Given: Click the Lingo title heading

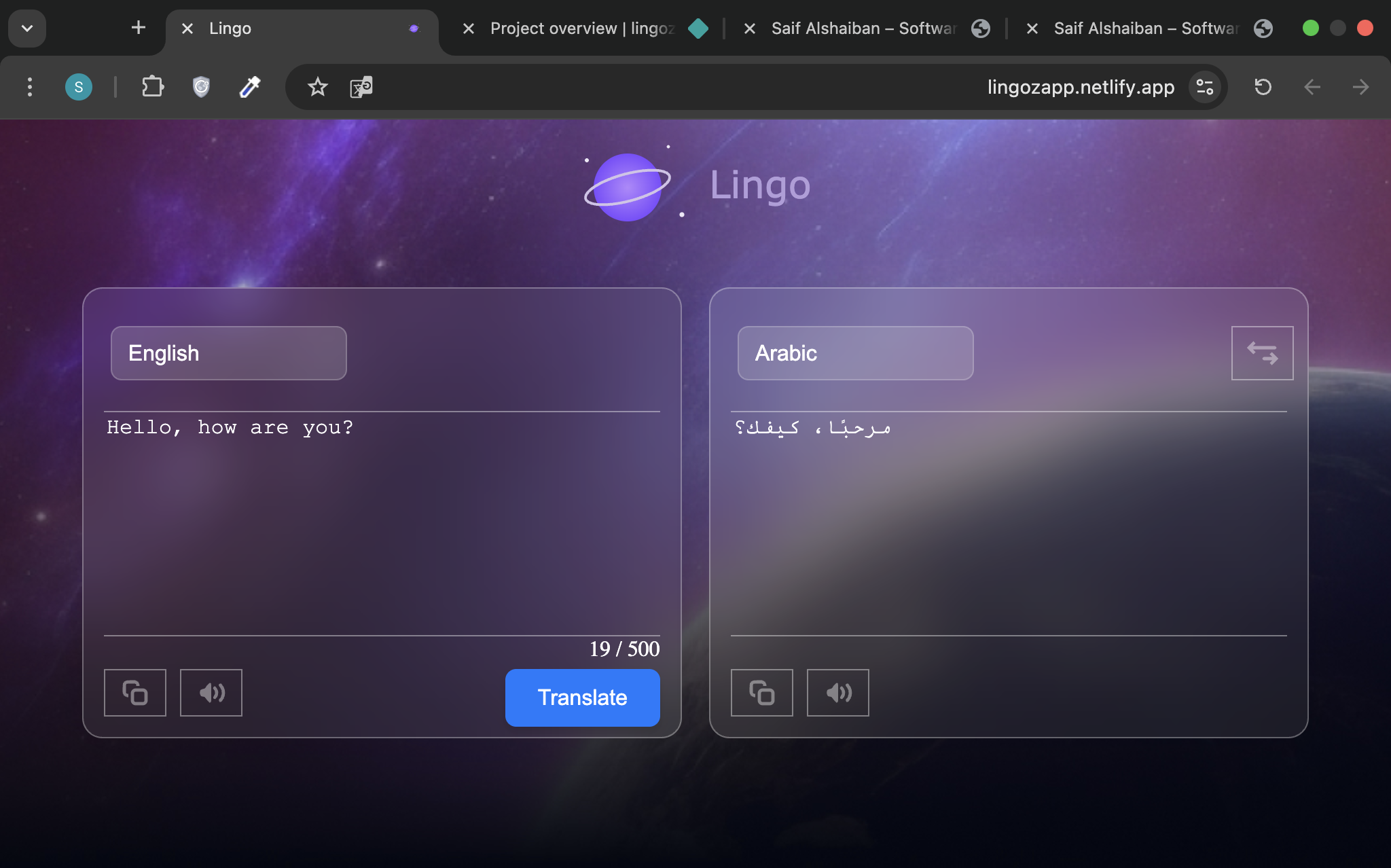Looking at the screenshot, I should point(760,185).
